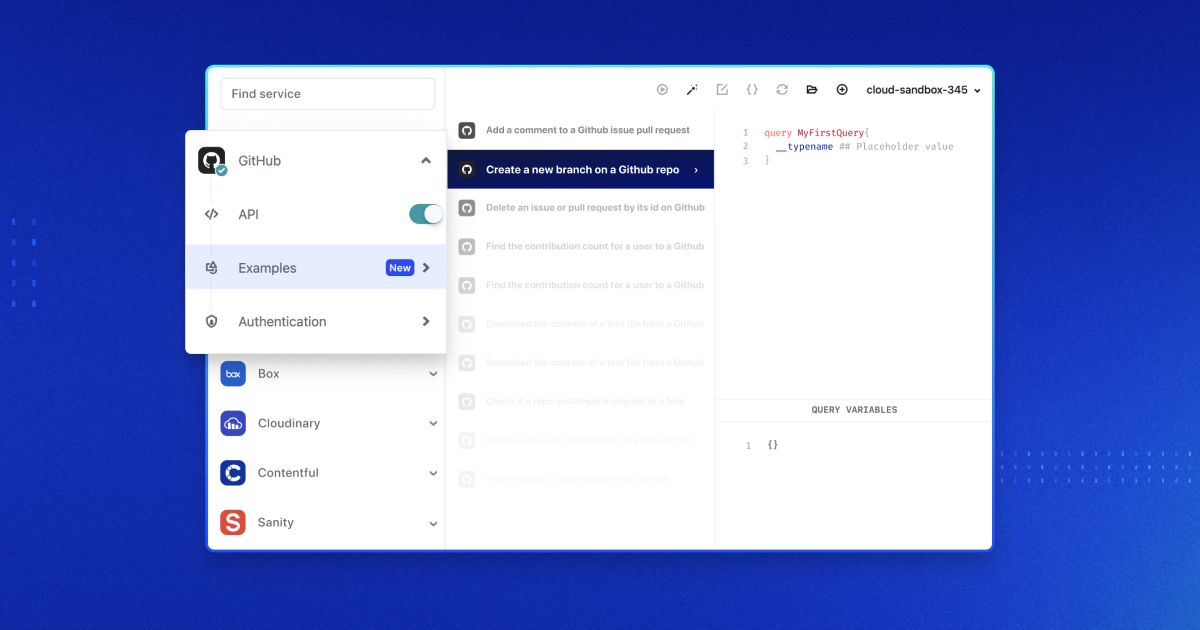Screen dimensions: 1200x630
Task: Click the API code brackets icon
Action: tap(211, 214)
